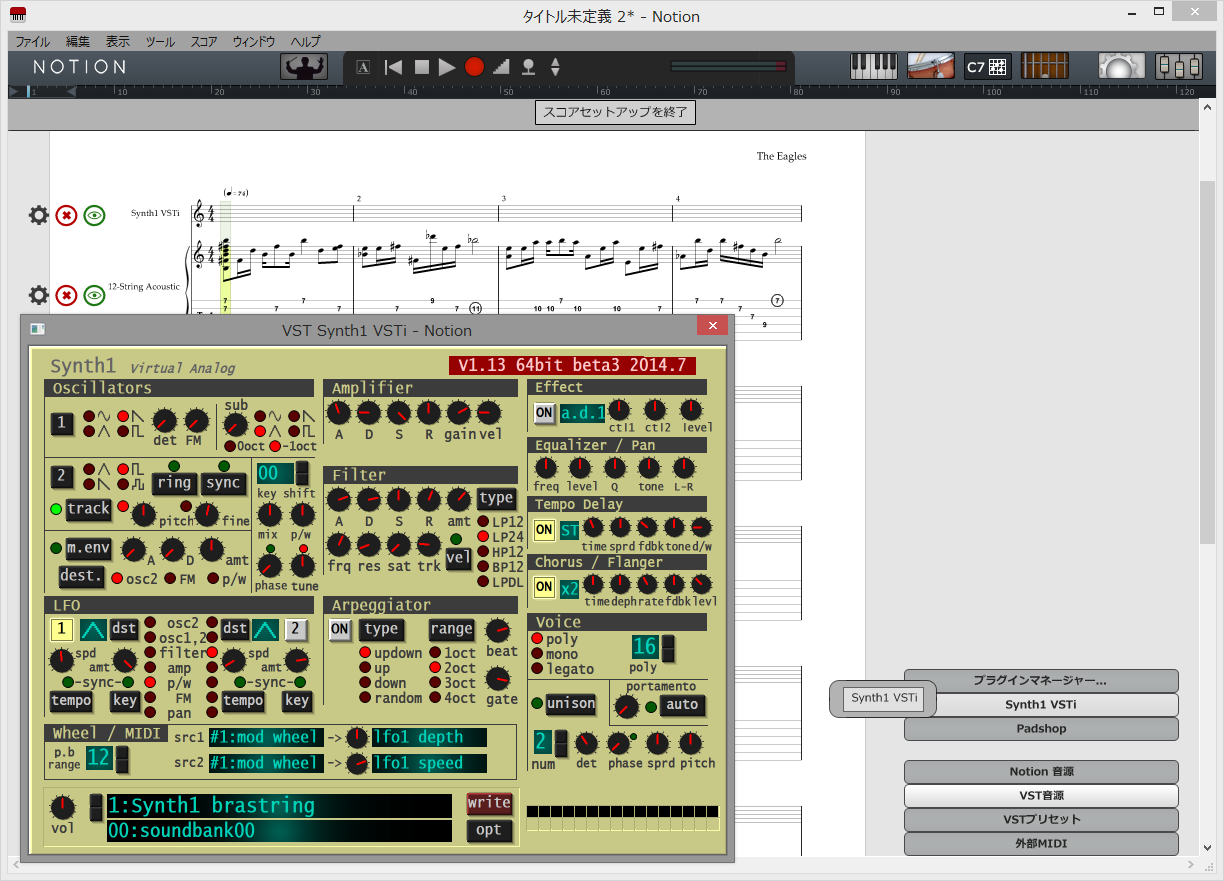Open the virtual piano keyboard icon
The width and height of the screenshot is (1224, 881).
click(875, 66)
